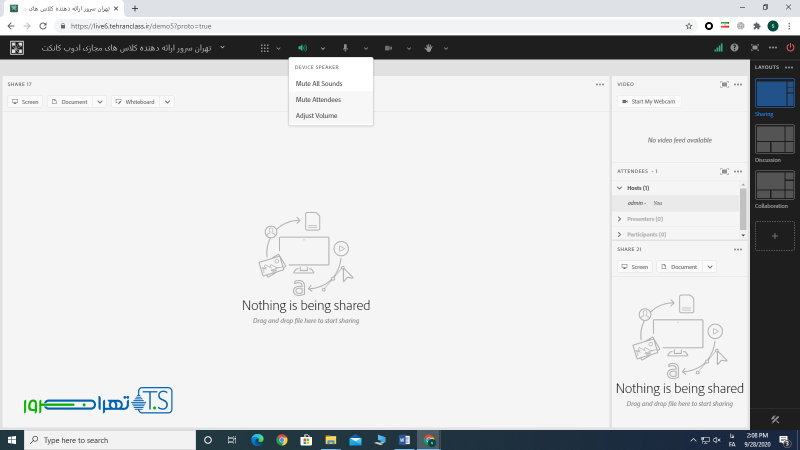Expand the Presenters (0) group
The height and width of the screenshot is (450, 800).
(620, 219)
